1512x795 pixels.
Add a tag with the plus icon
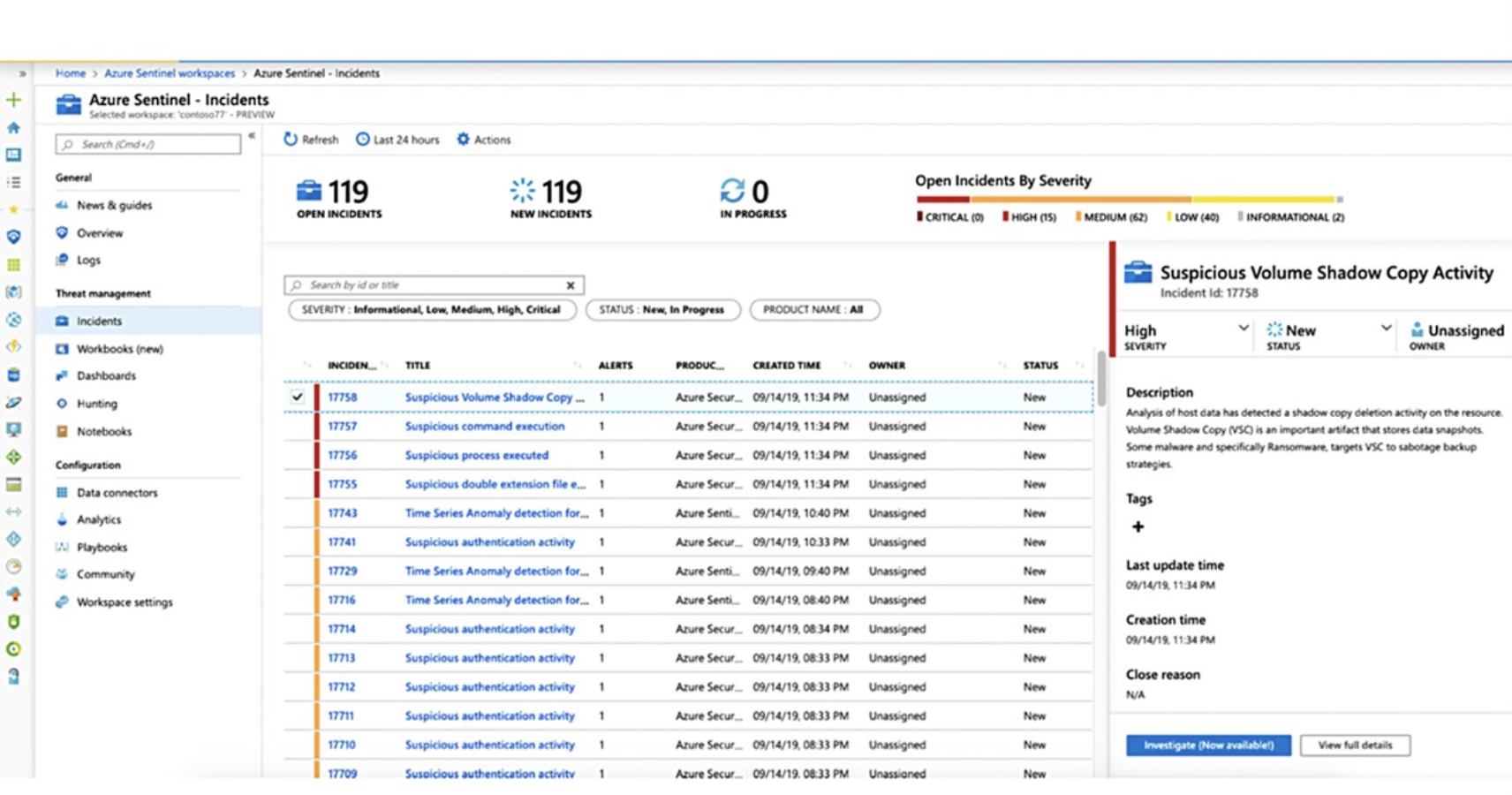coord(1138,526)
